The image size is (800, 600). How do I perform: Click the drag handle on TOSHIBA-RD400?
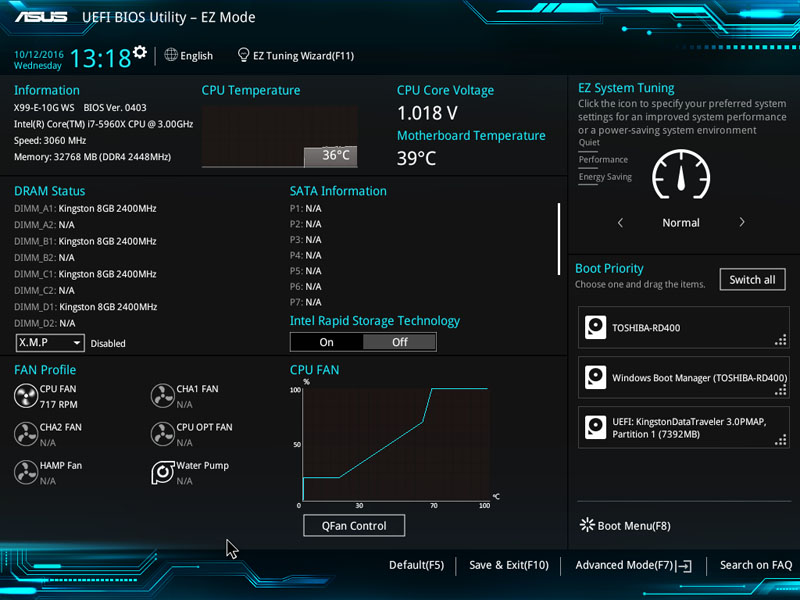point(781,340)
